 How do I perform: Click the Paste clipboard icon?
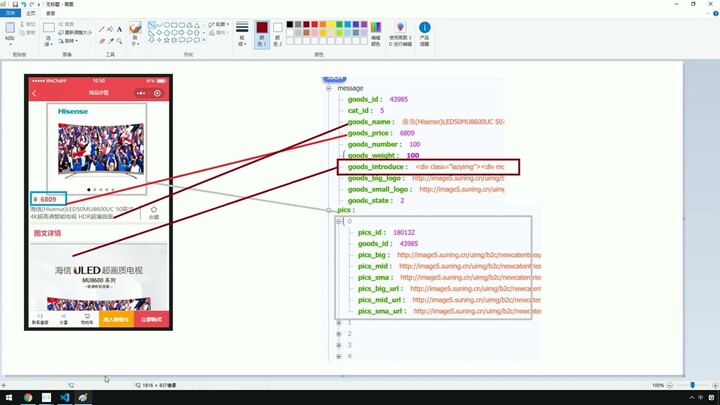[x=10, y=28]
